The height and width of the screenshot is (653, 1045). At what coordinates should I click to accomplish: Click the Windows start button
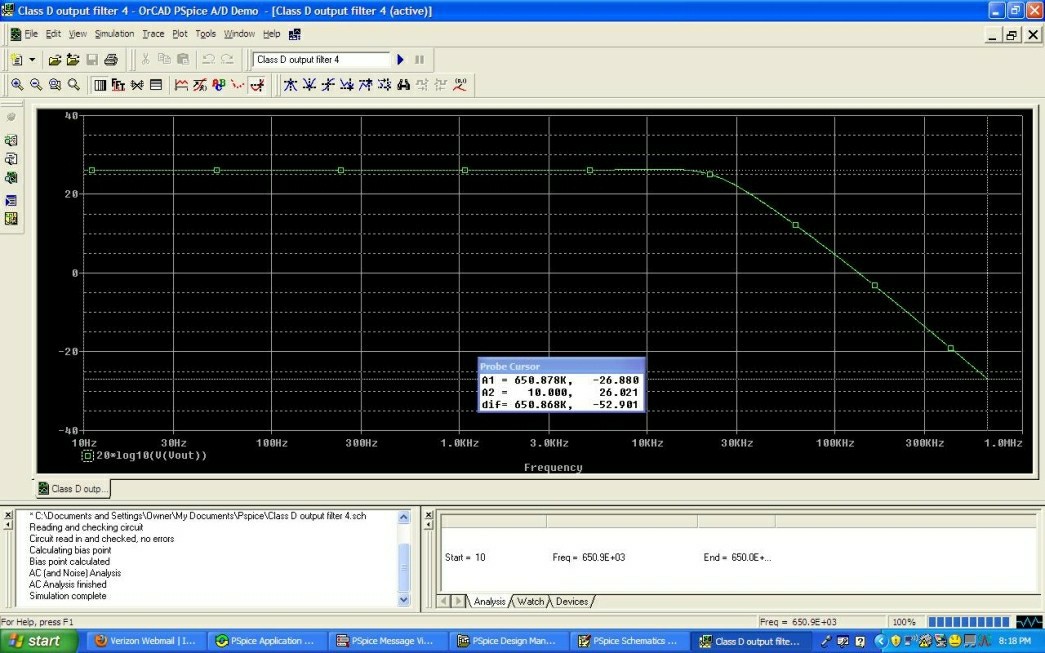[x=37, y=641]
